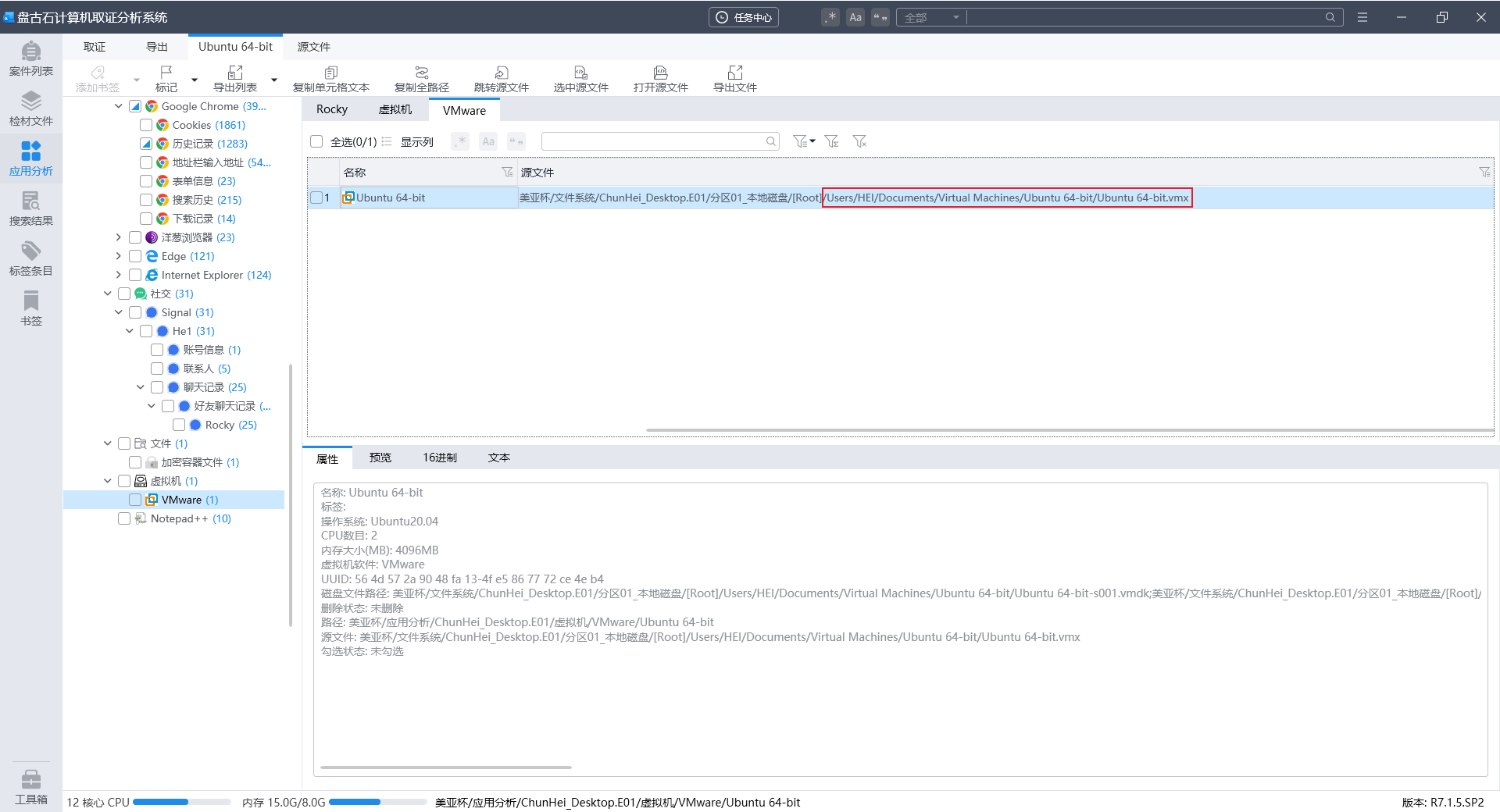Click the horizontal scrollbar in the properties panel
The height and width of the screenshot is (812, 1500).
[445, 767]
